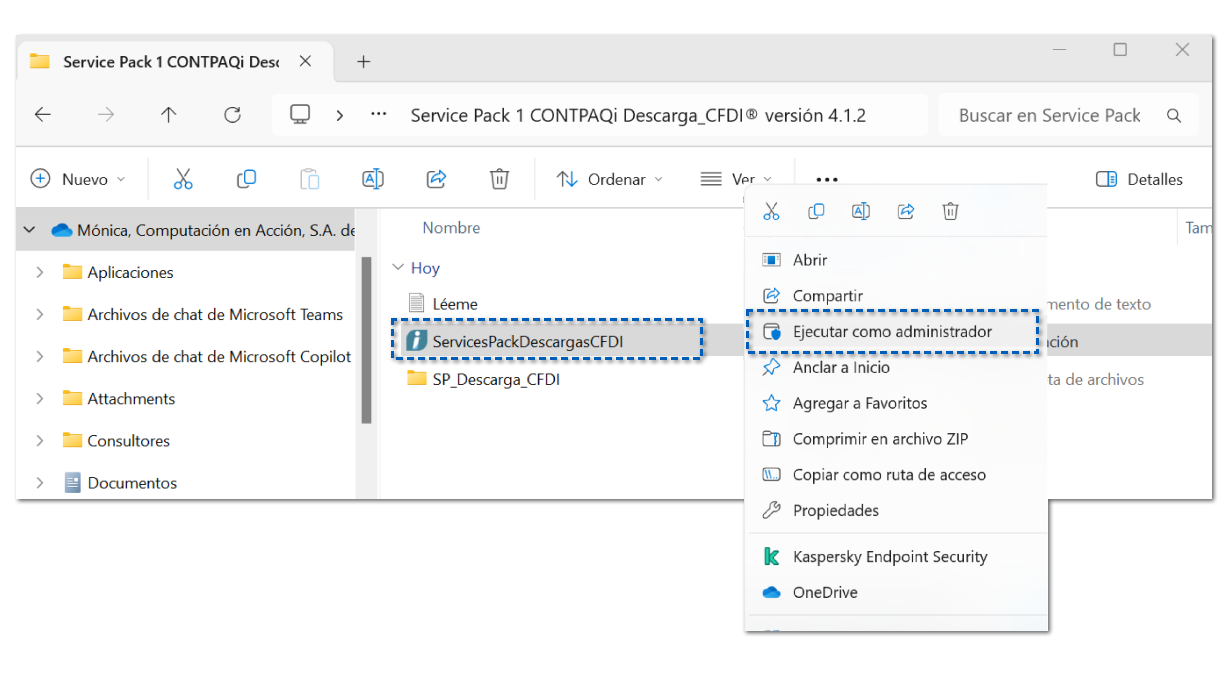Select the ServicesPackDescargasCFDI file

click(528, 341)
